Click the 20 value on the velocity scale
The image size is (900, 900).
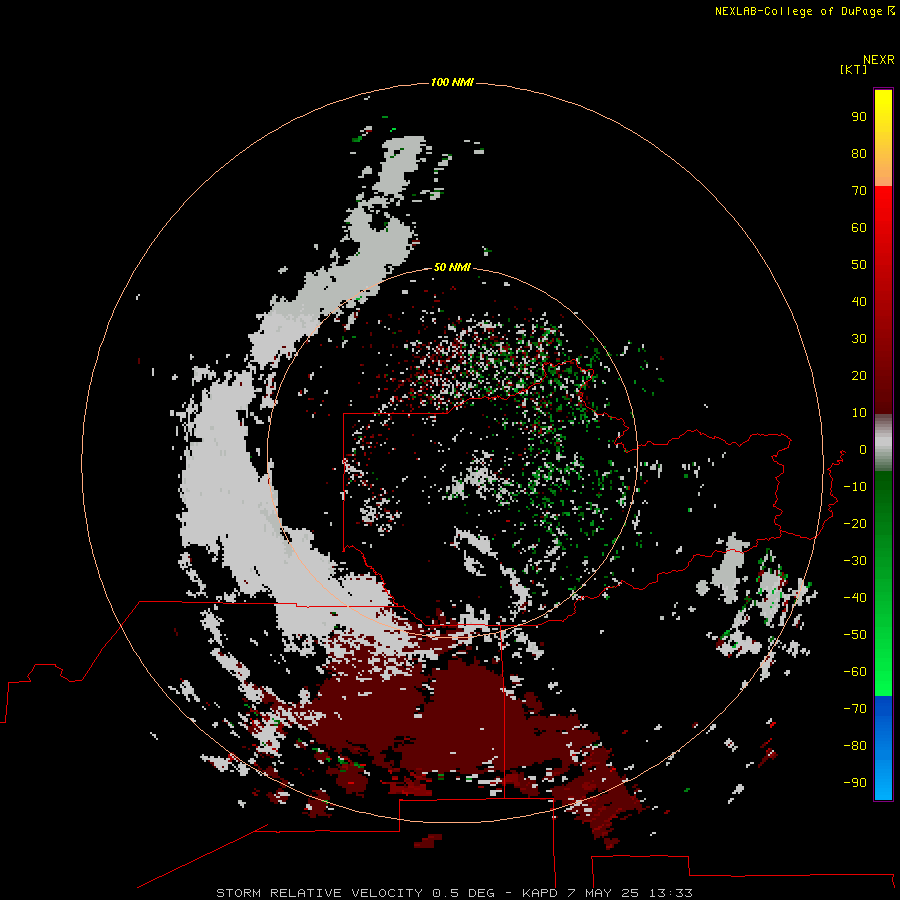[859, 375]
